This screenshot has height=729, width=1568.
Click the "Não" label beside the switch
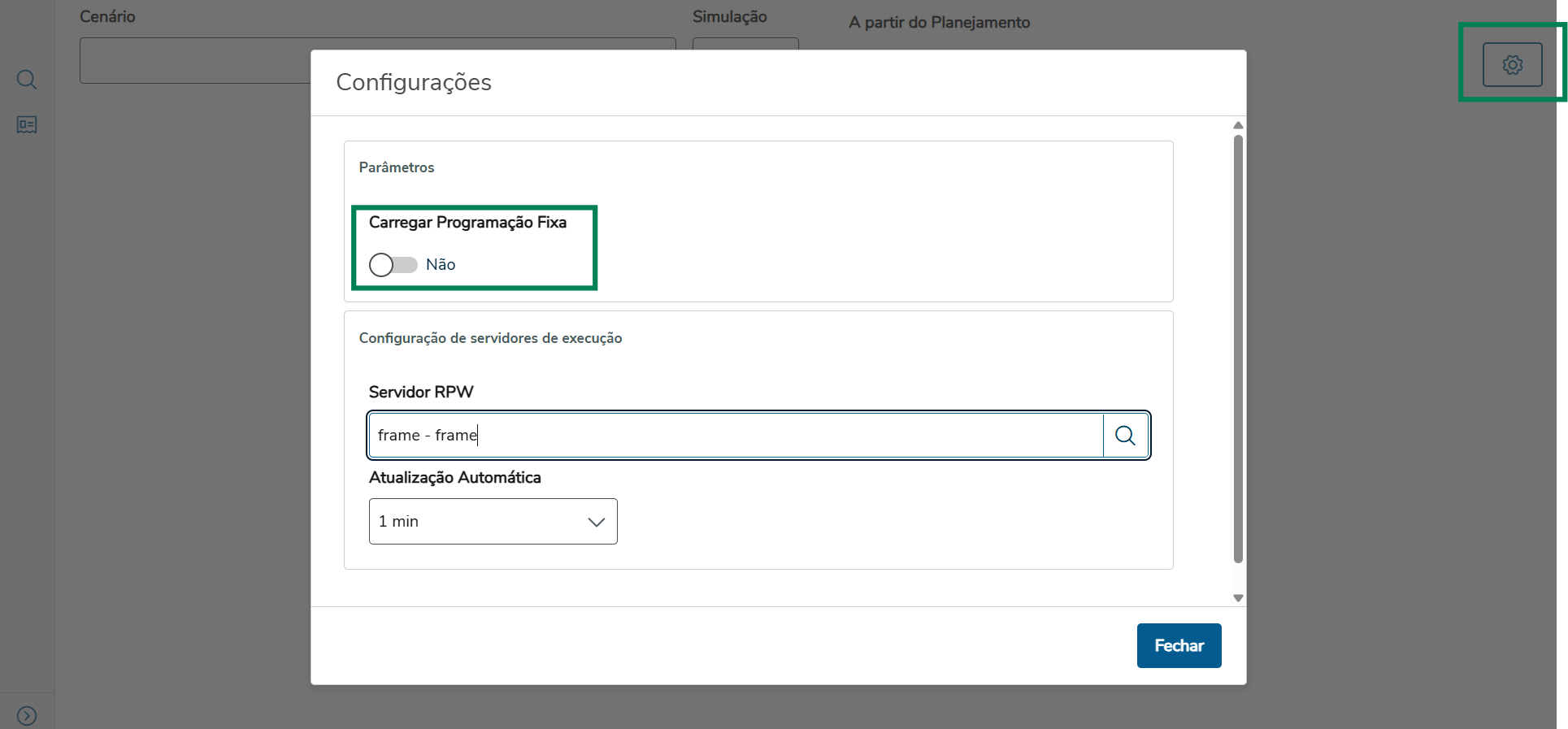click(x=441, y=265)
